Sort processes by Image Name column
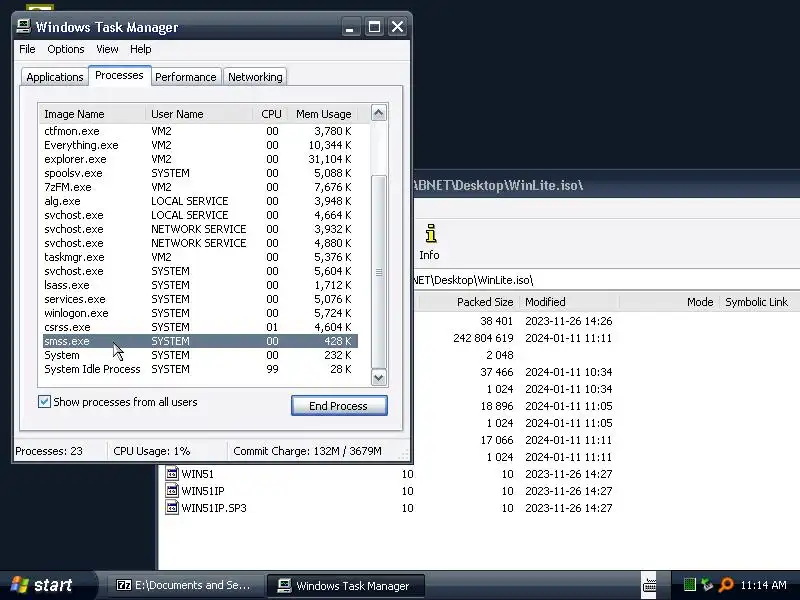Screen dimensions: 800x600 [93, 114]
